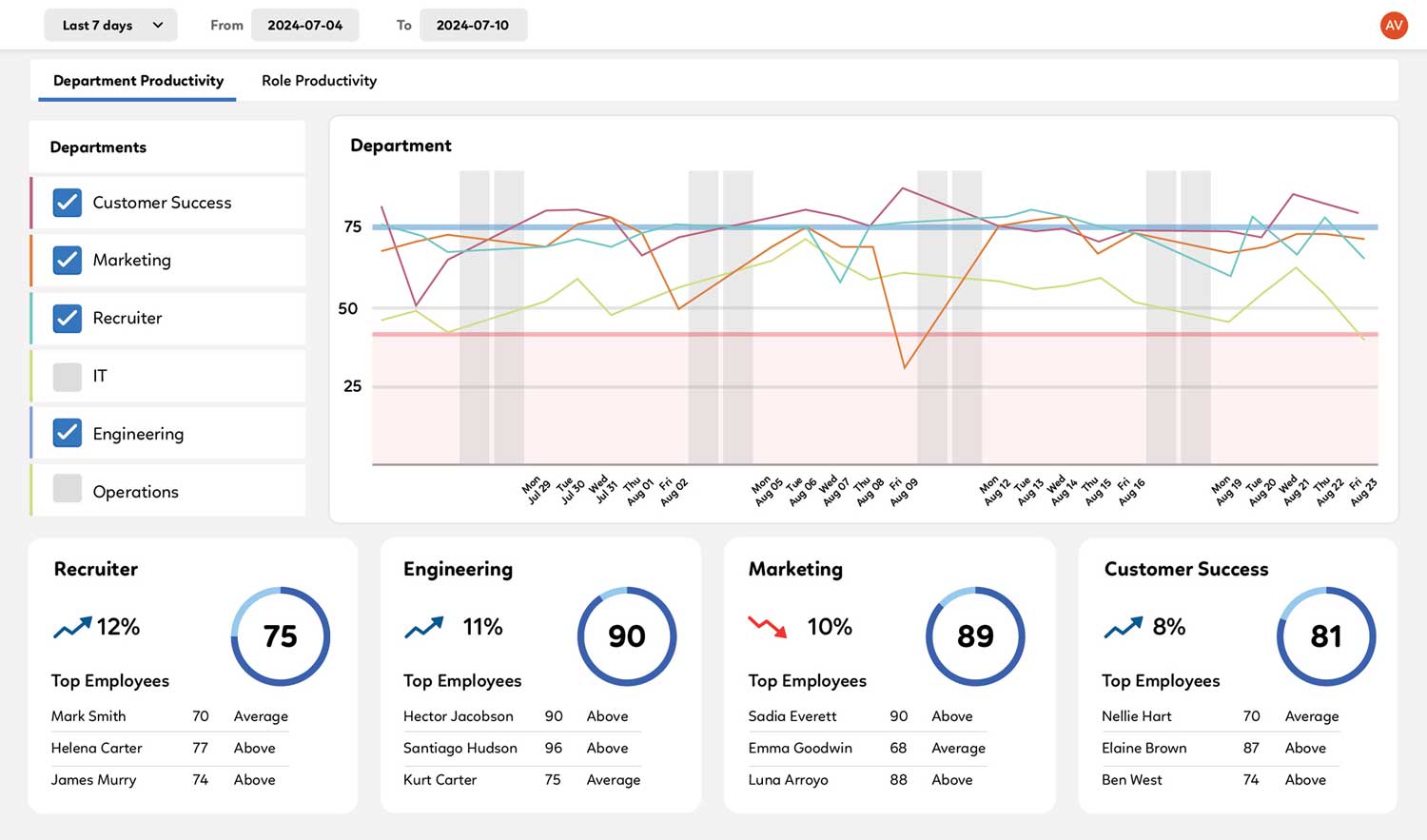Click Engineering score ring showing 90

pyautogui.click(x=627, y=636)
